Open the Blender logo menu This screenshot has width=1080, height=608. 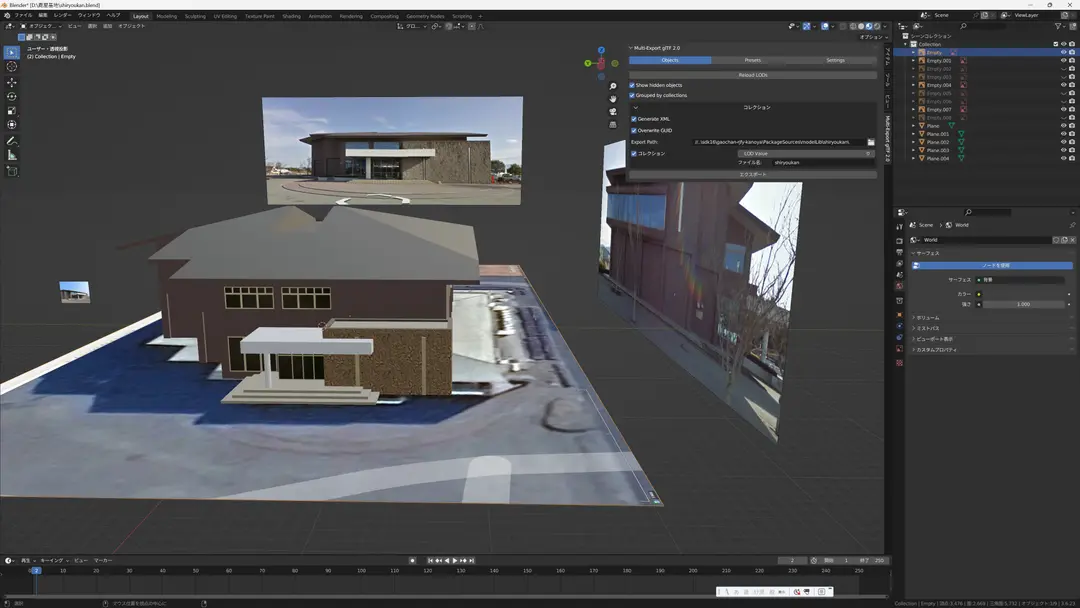coord(7,15)
